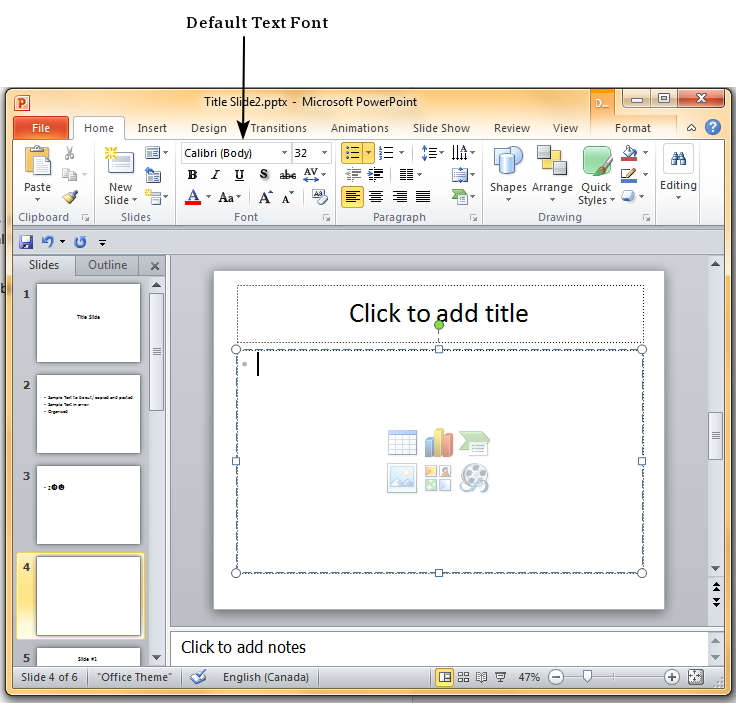Insert clip art from placeholder icon

(x=438, y=478)
